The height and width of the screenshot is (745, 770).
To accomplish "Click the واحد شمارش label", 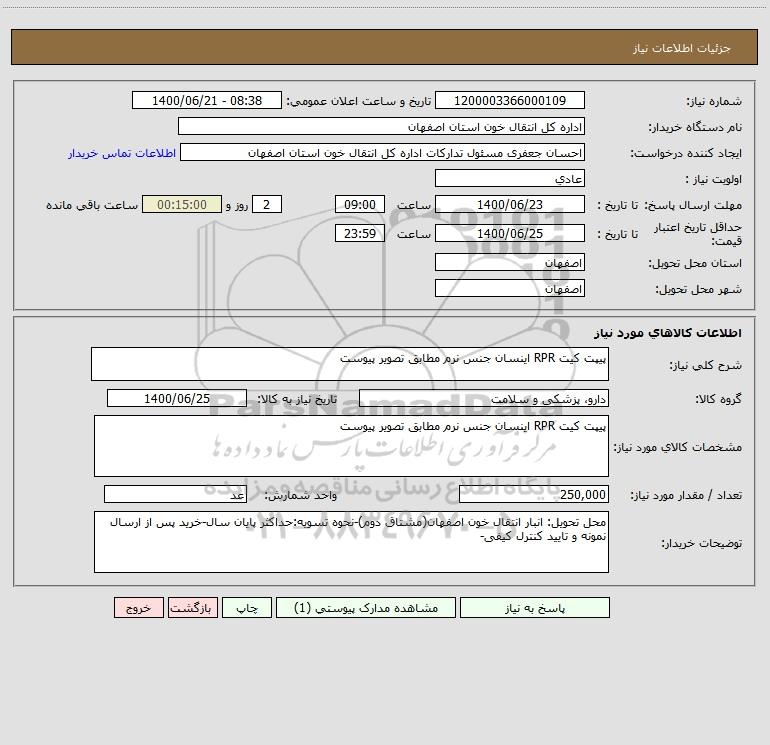I will (301, 496).
